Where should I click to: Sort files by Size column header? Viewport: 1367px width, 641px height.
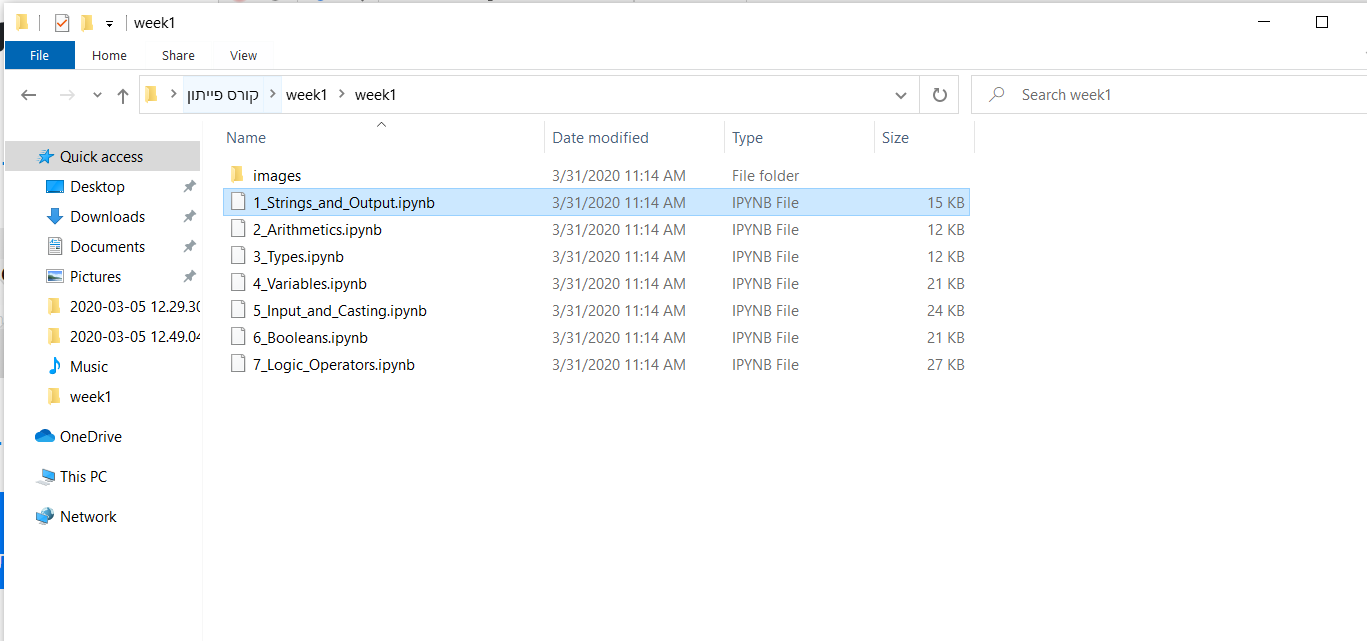pyautogui.click(x=895, y=138)
